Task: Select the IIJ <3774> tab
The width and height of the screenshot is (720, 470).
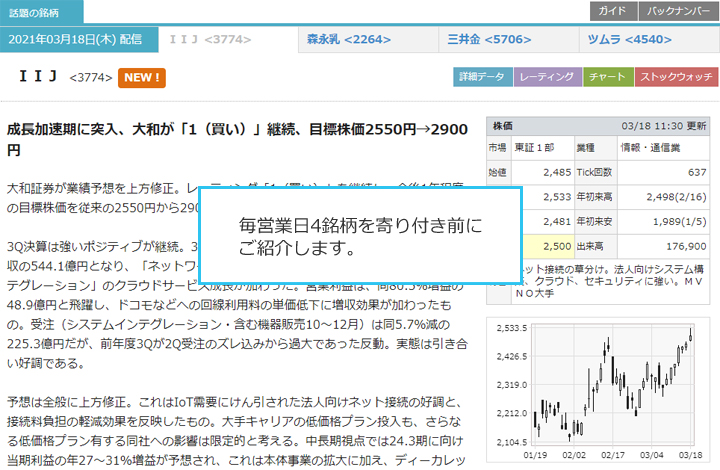Action: coord(228,39)
